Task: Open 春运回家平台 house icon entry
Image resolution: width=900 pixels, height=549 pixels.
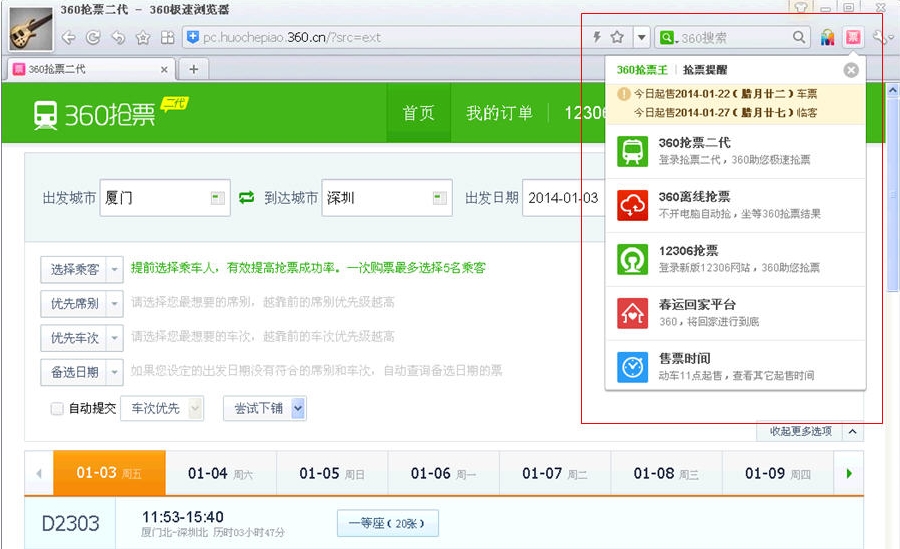Action: pos(735,313)
